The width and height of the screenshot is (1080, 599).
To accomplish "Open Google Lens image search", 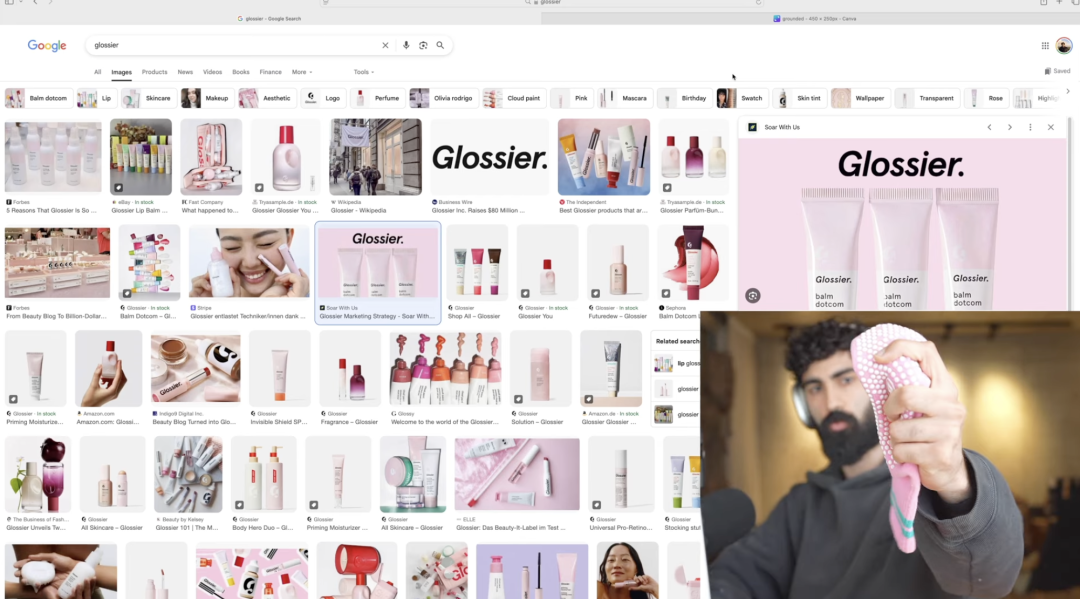I will 423,45.
